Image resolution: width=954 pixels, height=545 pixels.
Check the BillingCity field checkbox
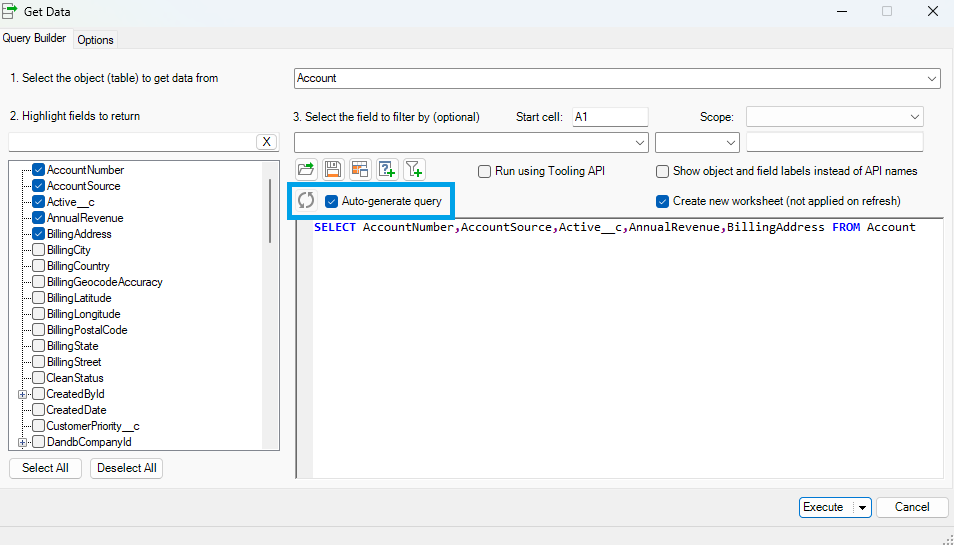38,250
